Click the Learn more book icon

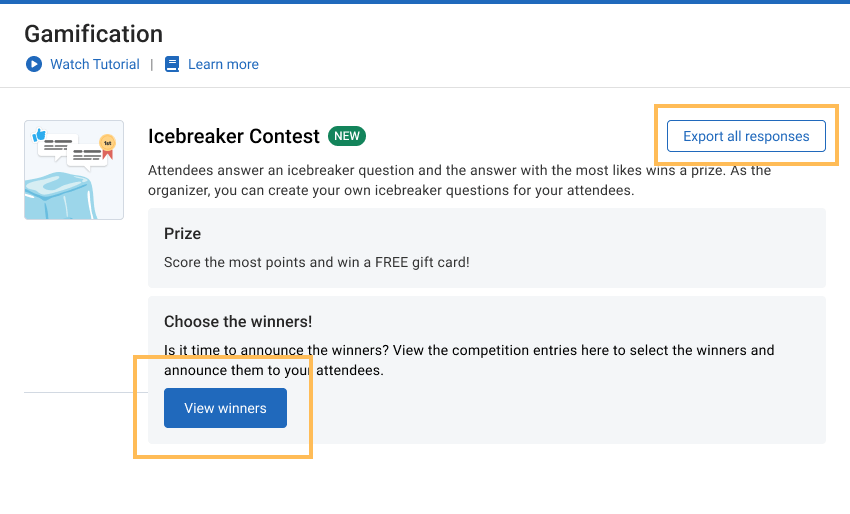click(x=172, y=64)
